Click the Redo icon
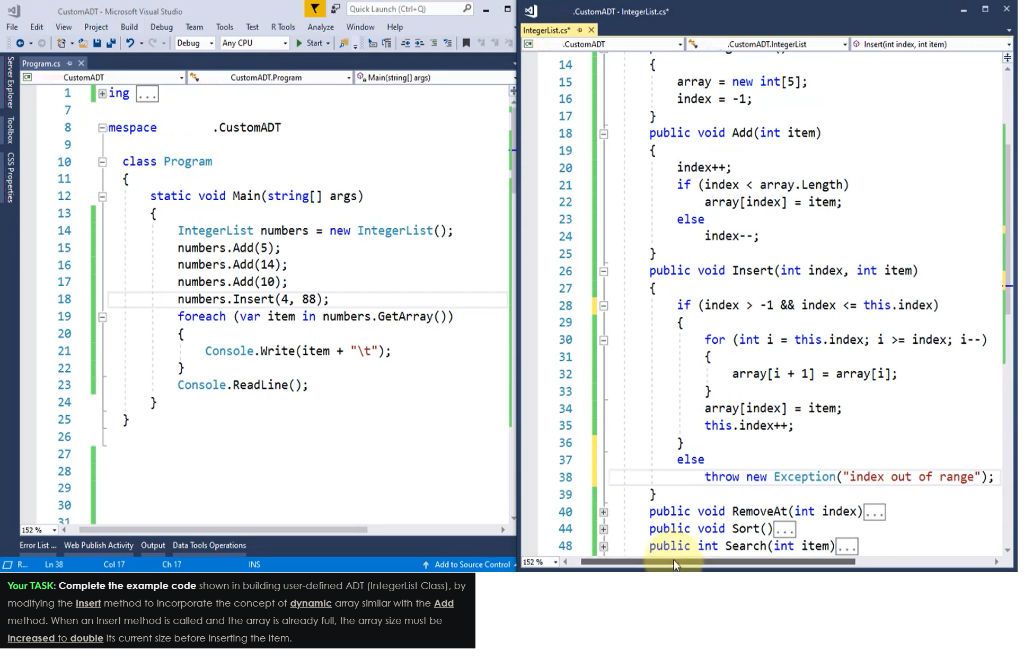 [x=152, y=42]
